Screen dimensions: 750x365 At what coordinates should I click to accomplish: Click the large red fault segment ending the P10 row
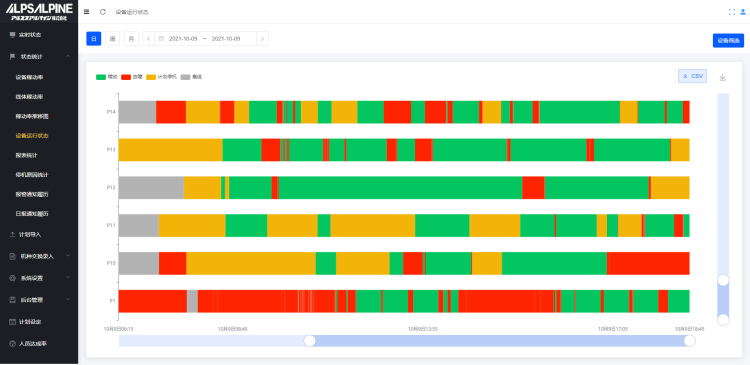coord(649,263)
